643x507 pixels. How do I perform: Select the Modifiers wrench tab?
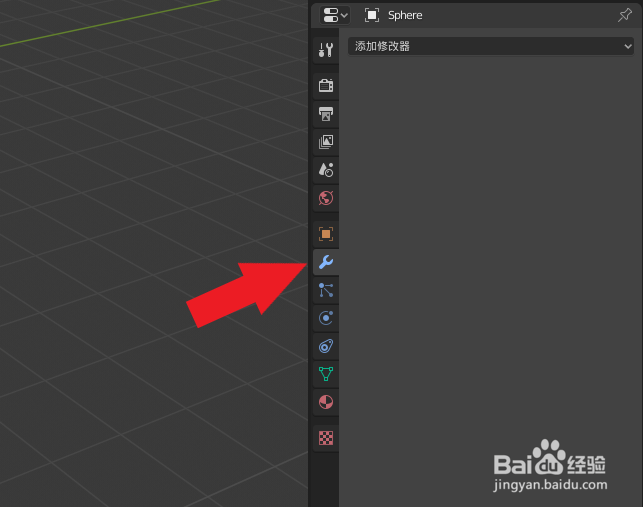coord(326,262)
